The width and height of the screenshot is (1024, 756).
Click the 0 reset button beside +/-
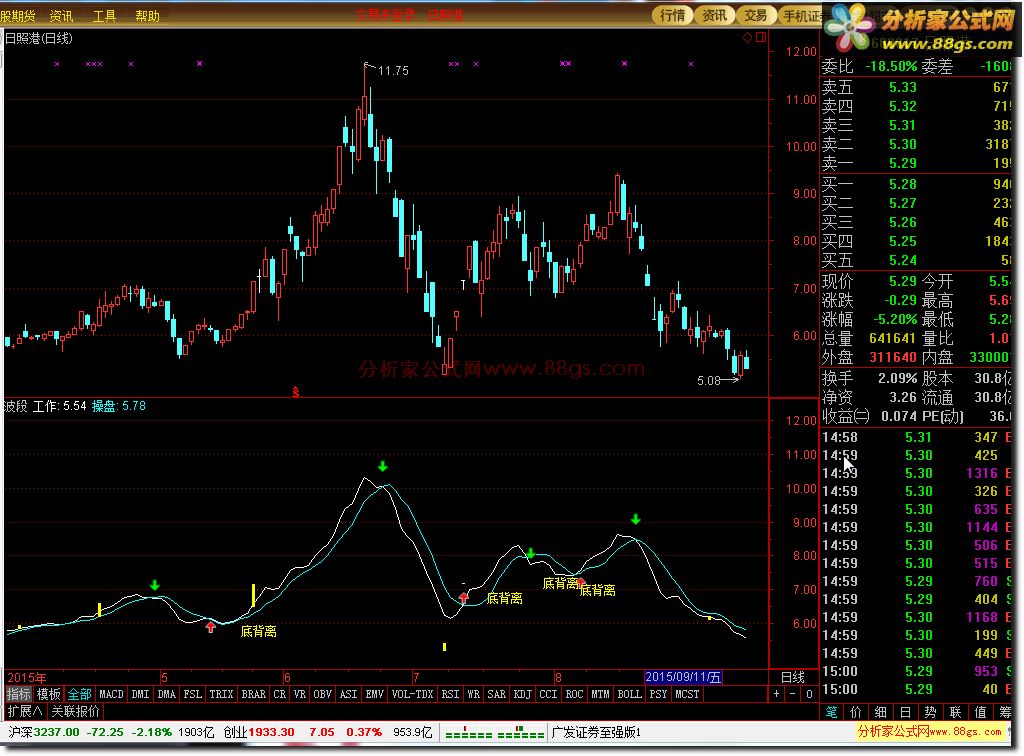point(808,694)
